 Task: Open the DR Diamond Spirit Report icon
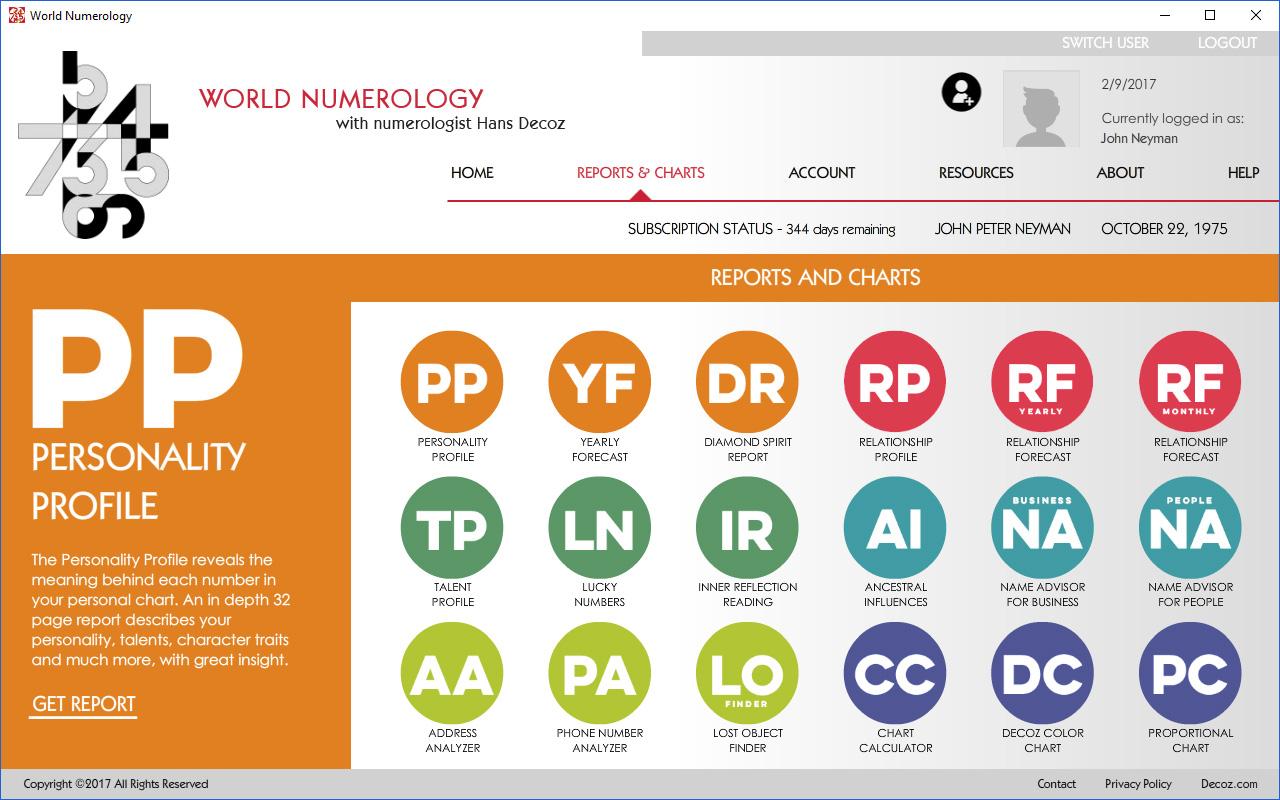coord(747,382)
